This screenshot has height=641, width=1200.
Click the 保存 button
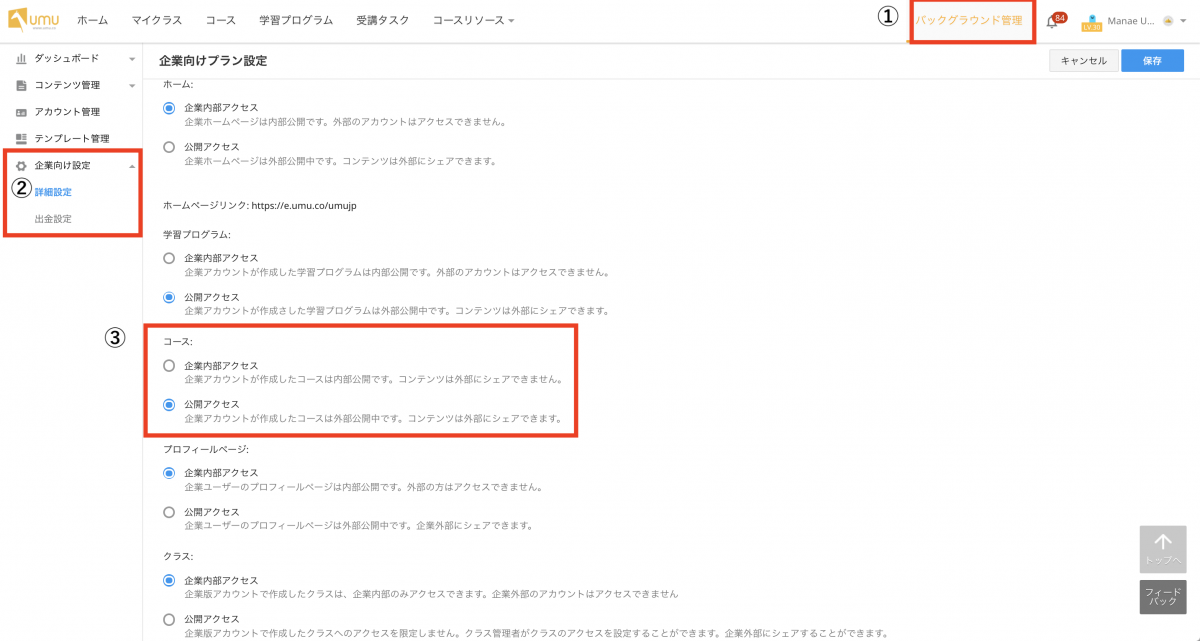click(x=1152, y=61)
